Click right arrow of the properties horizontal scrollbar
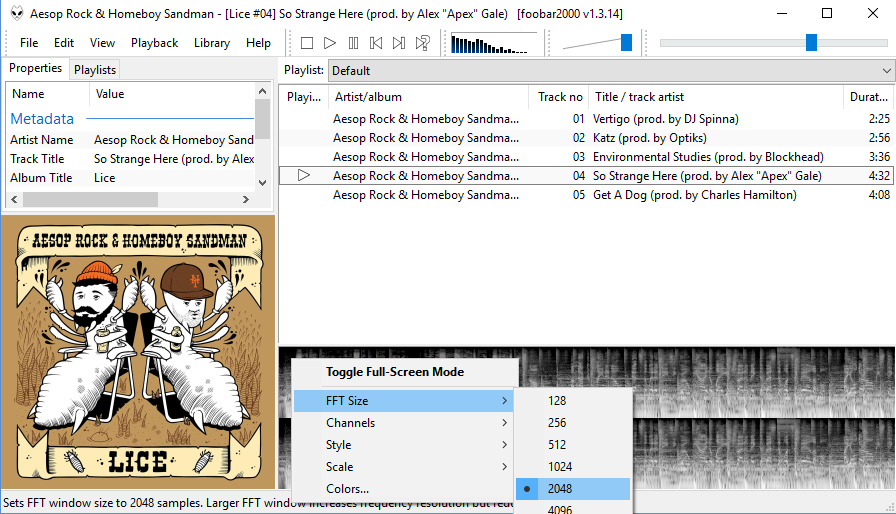This screenshot has width=896, height=514. pyautogui.click(x=246, y=199)
